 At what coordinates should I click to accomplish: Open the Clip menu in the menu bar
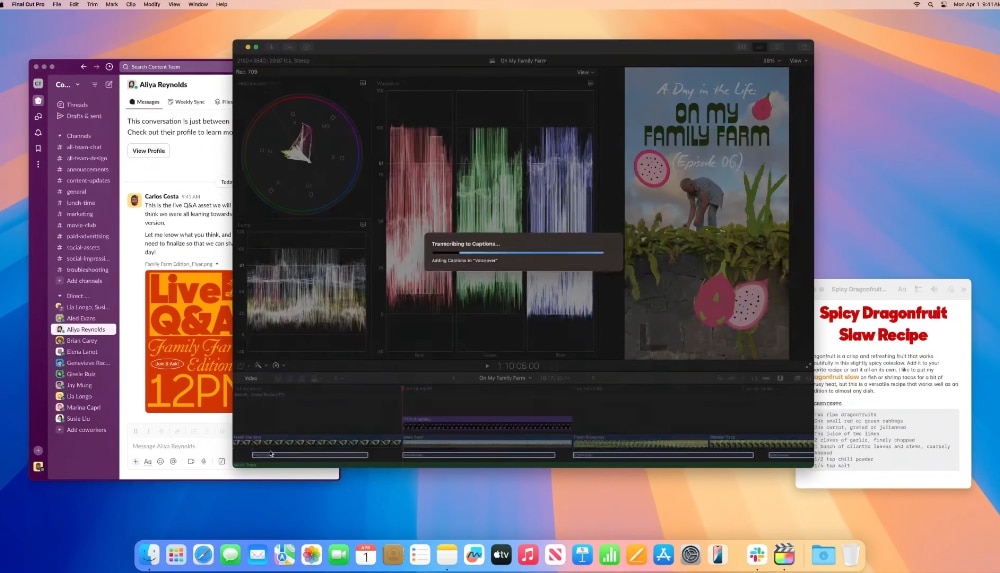(131, 4)
